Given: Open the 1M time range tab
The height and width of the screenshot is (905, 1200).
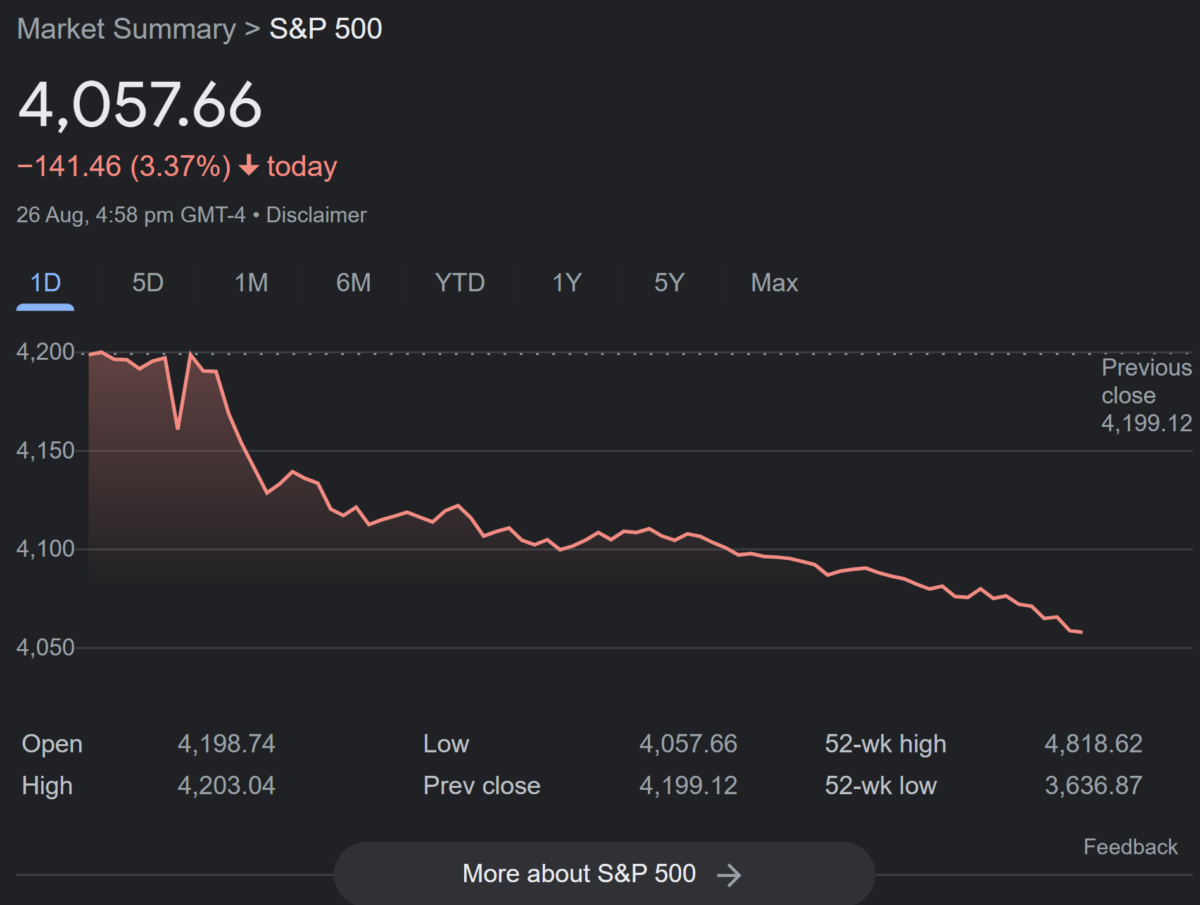Looking at the screenshot, I should point(251,283).
